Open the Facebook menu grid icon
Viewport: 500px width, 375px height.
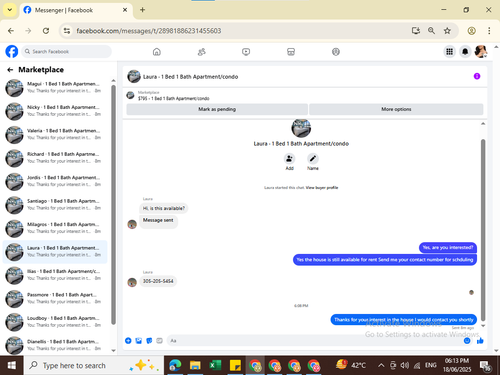coord(449,52)
